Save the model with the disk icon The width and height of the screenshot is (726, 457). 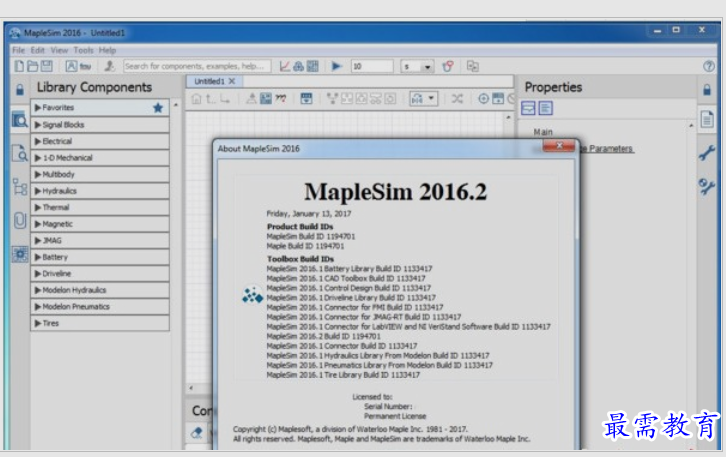[x=47, y=66]
